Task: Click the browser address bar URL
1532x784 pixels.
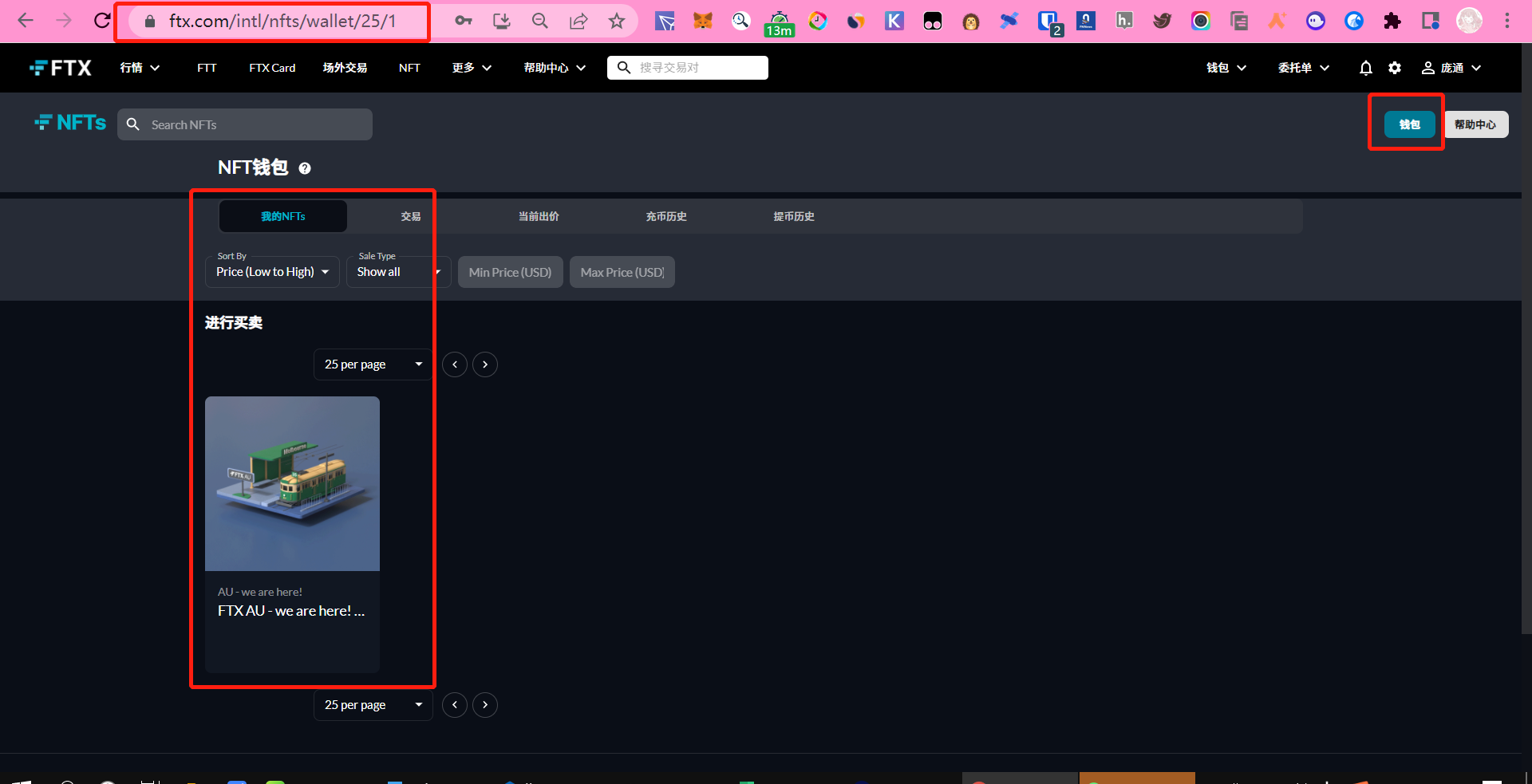Action: 282,21
